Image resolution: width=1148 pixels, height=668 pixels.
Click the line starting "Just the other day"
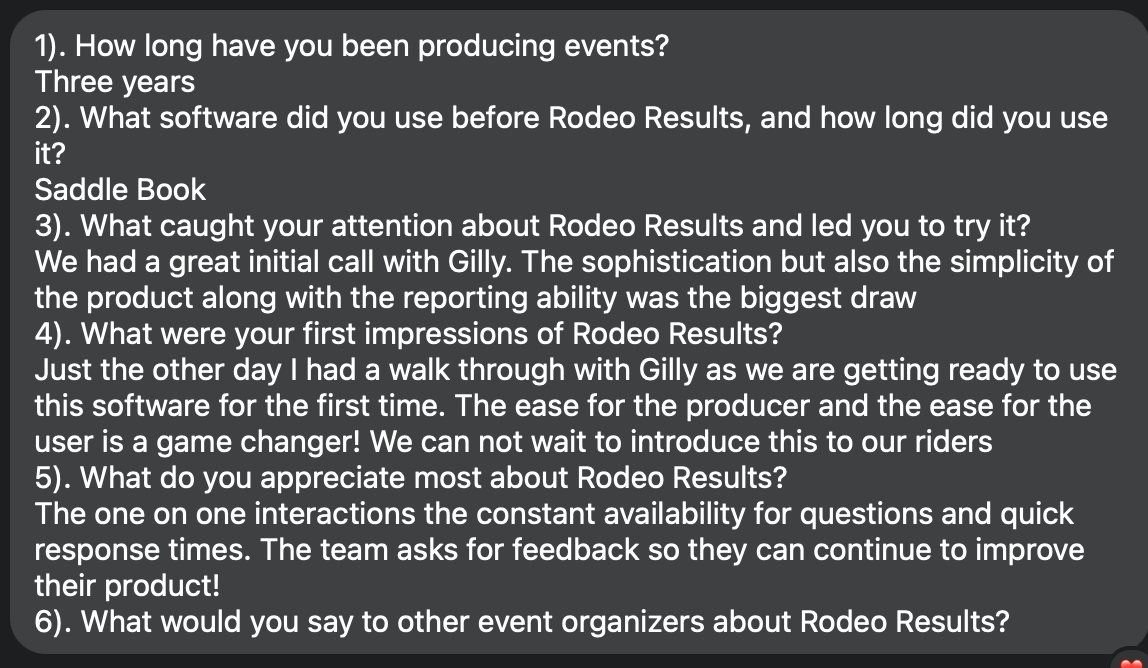pyautogui.click(x=575, y=369)
